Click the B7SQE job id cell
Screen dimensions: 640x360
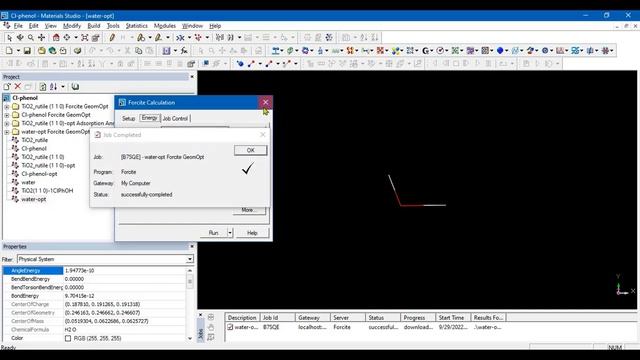[x=271, y=327]
